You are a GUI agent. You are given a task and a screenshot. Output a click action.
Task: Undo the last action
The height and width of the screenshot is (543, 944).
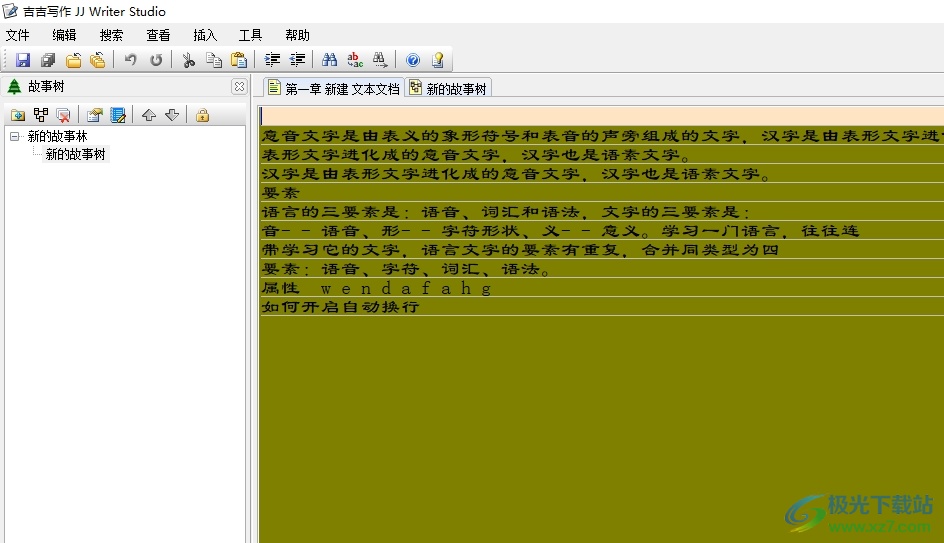(130, 60)
